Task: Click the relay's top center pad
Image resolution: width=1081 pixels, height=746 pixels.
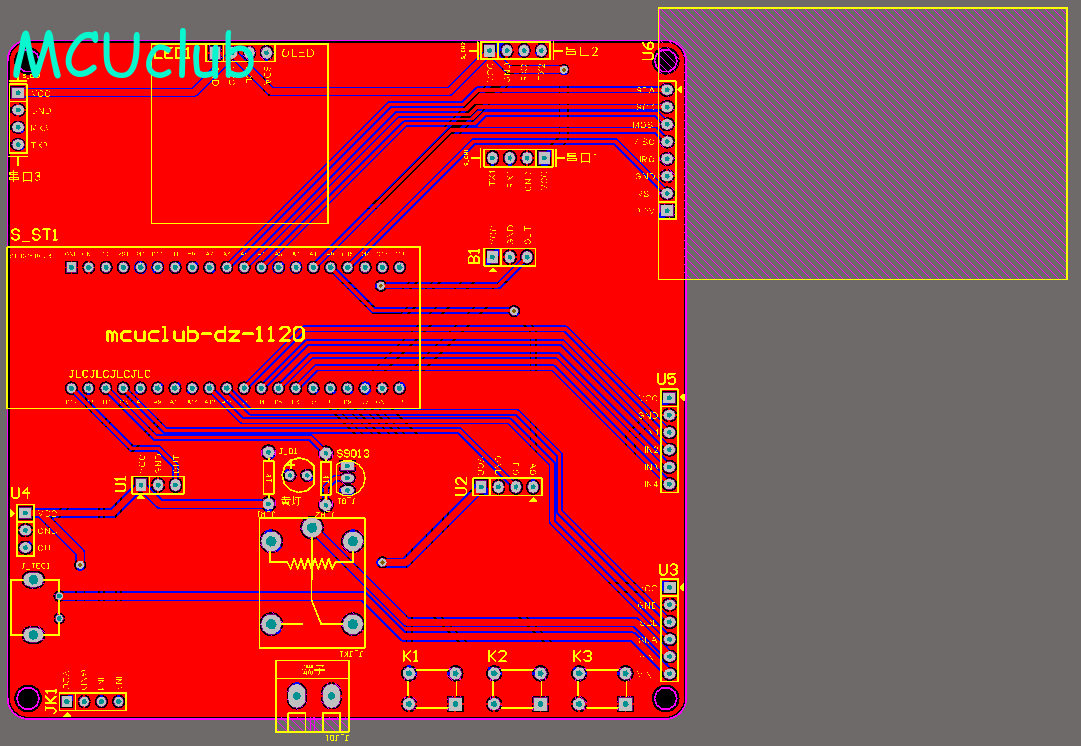Action: (x=312, y=529)
